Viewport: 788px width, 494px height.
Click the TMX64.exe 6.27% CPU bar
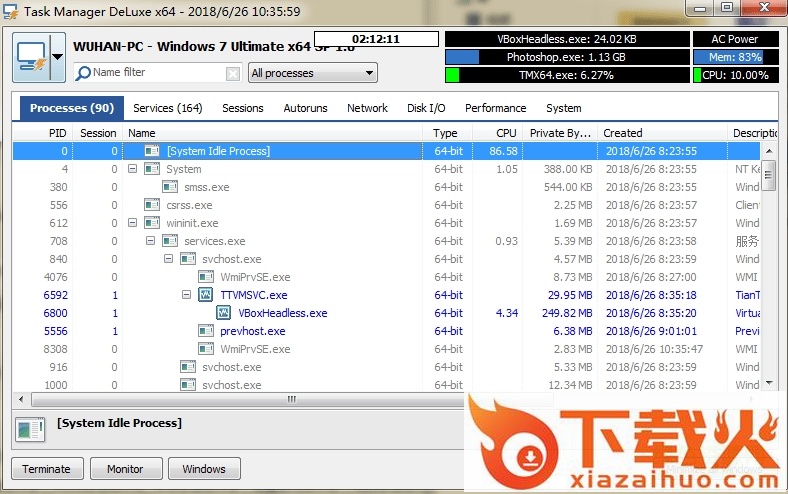pos(567,75)
